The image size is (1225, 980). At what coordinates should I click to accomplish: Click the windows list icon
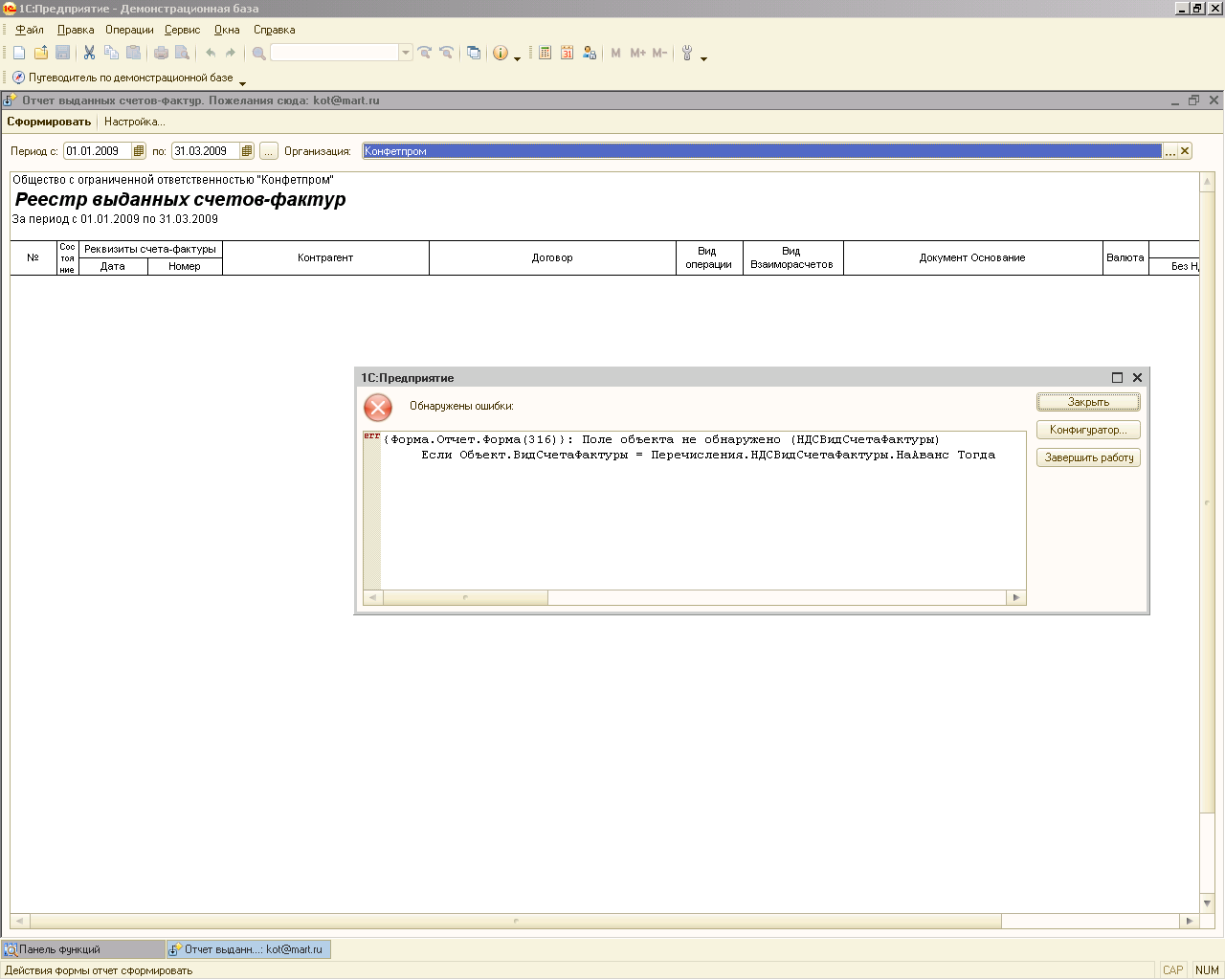(x=474, y=53)
